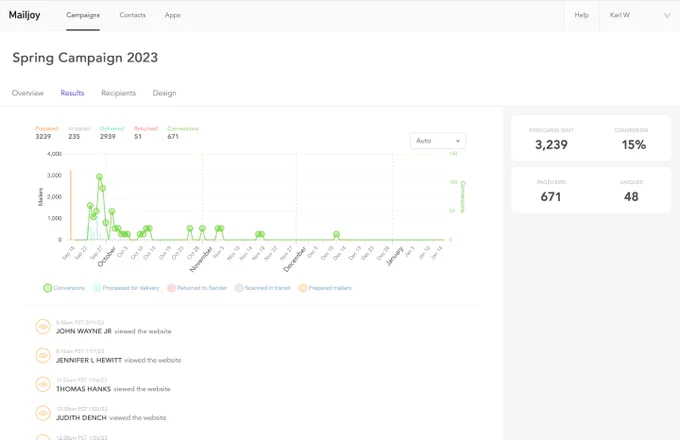Click the Postcards Sent 3,239 value

[x=551, y=145]
